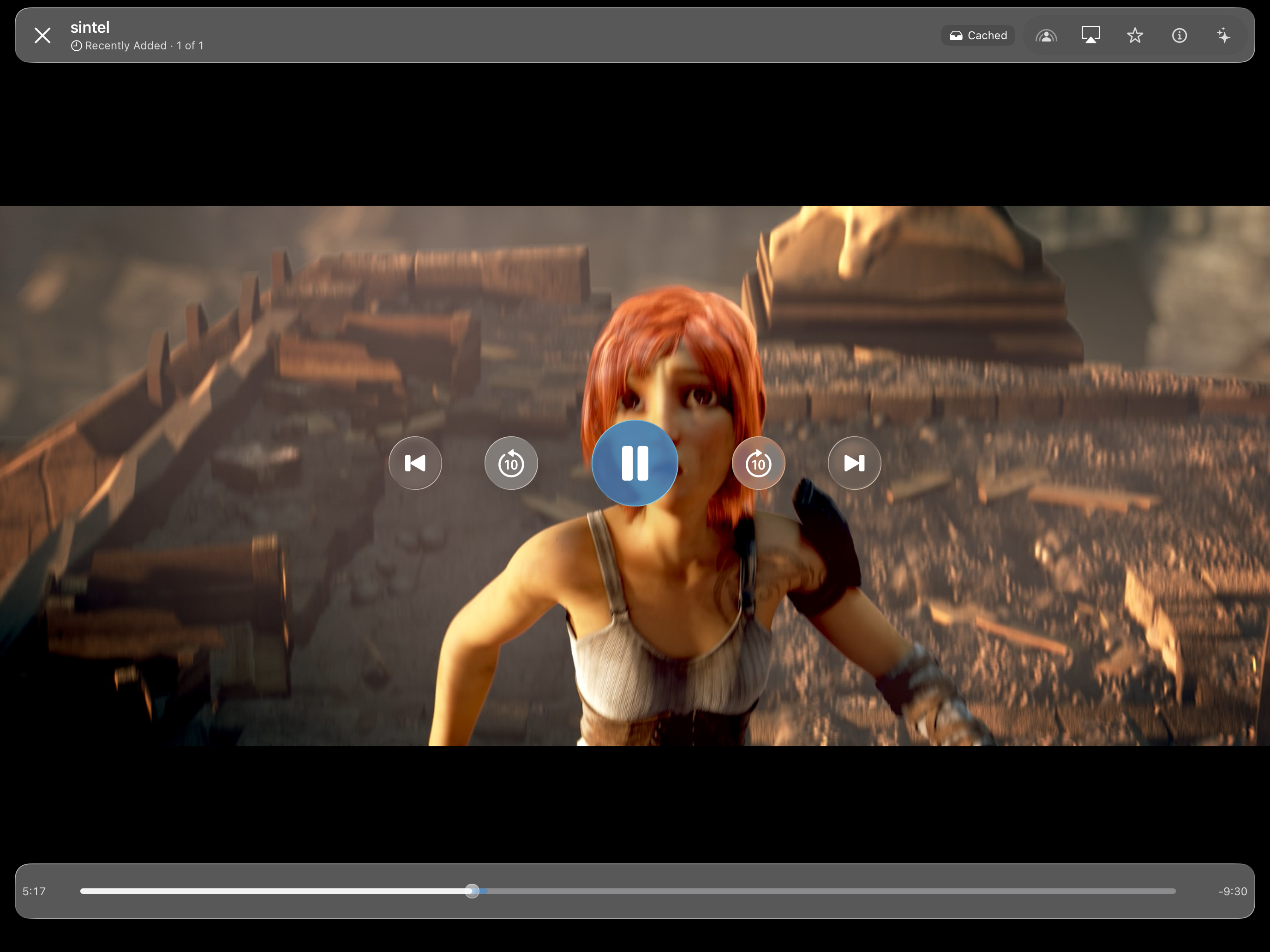Viewport: 1270px width, 952px height.
Task: Pause the video playback
Action: [635, 463]
